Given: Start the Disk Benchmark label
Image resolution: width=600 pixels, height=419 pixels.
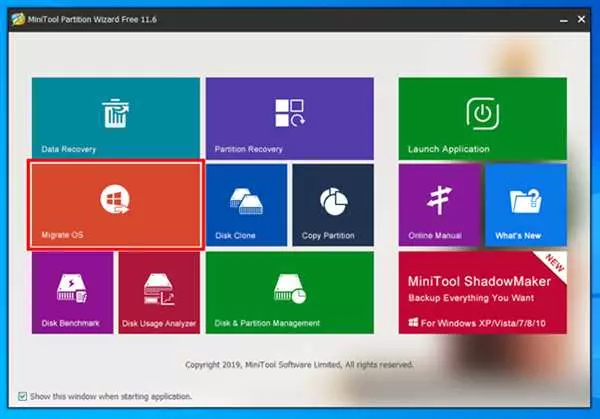Looking at the screenshot, I should [70, 323].
